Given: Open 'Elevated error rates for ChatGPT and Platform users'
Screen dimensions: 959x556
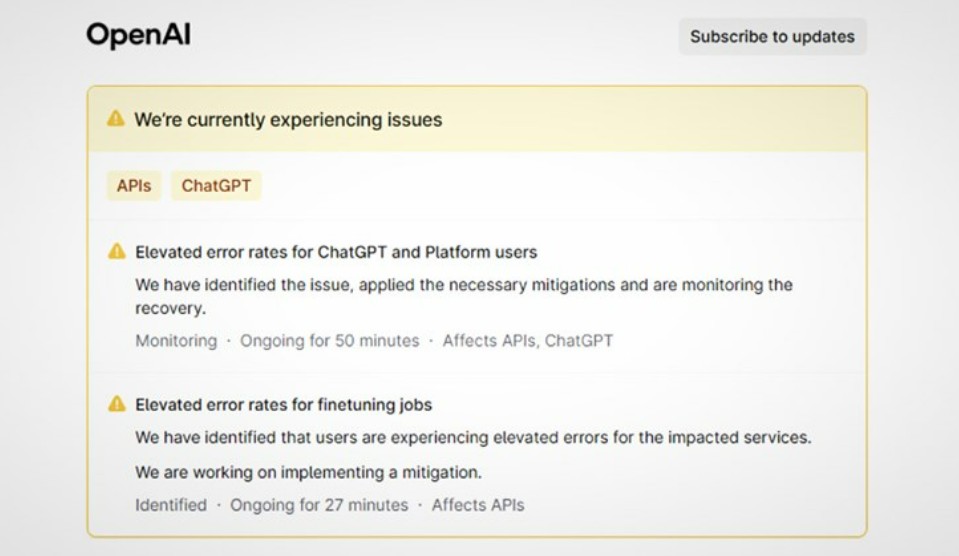Looking at the screenshot, I should point(336,252).
